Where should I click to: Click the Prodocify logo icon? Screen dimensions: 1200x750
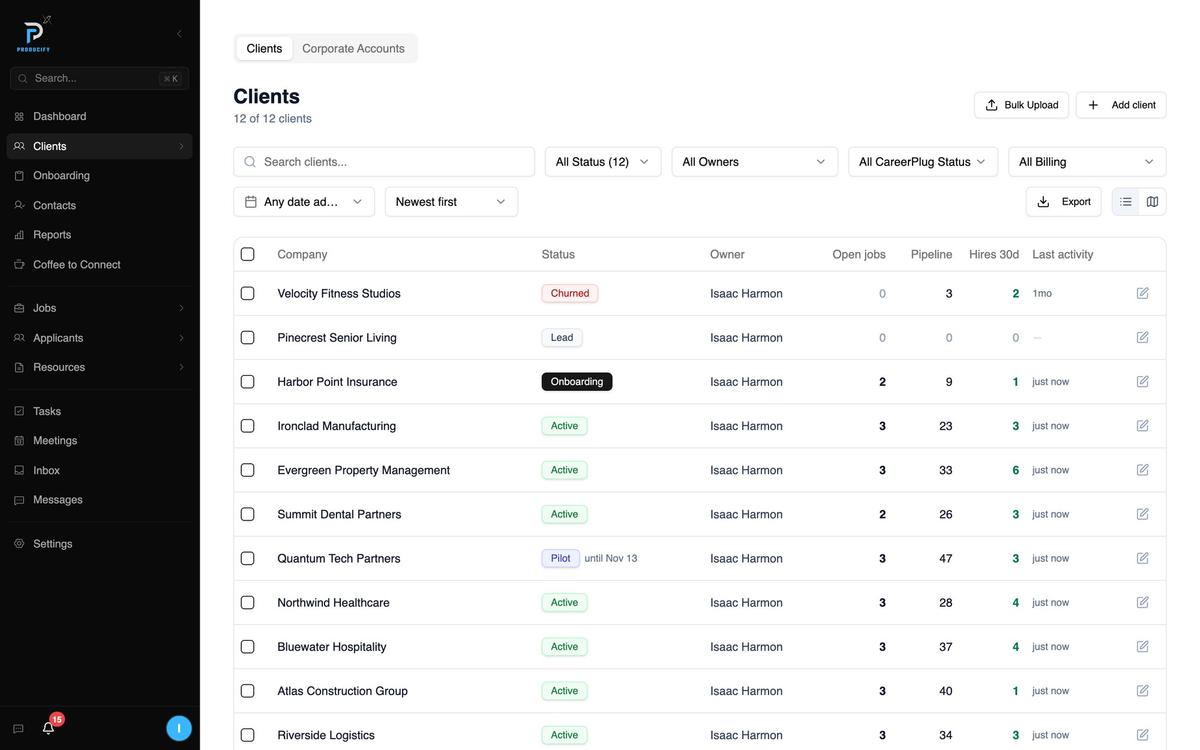coord(34,34)
